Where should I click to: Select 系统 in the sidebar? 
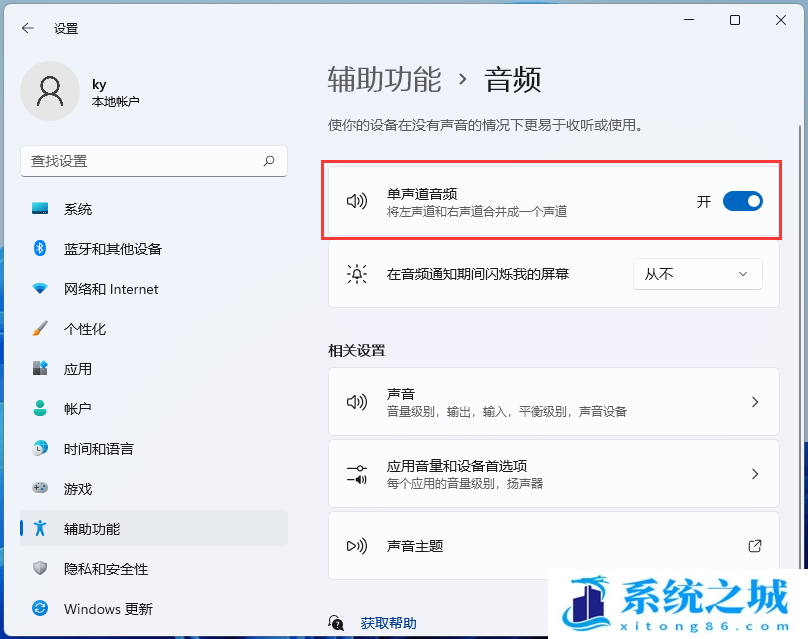(78, 209)
